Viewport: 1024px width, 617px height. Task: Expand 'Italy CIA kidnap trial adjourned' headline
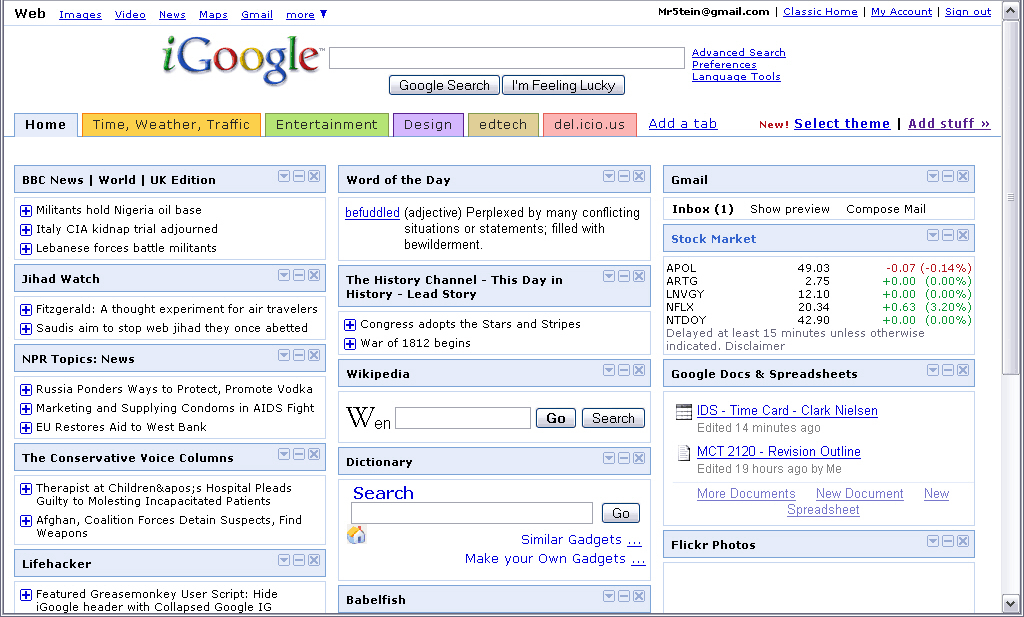coord(26,229)
